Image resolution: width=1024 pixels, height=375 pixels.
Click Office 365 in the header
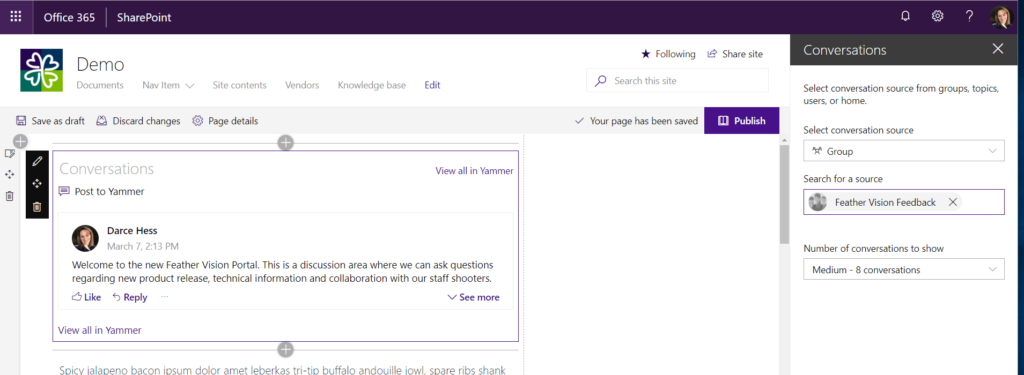tap(69, 18)
